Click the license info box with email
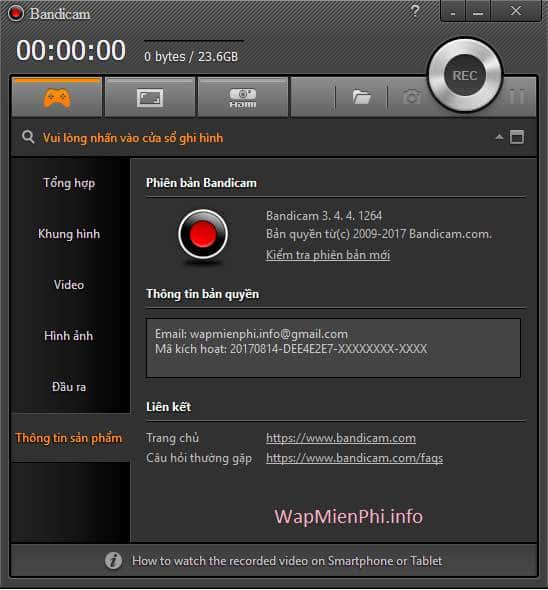 [x=333, y=348]
